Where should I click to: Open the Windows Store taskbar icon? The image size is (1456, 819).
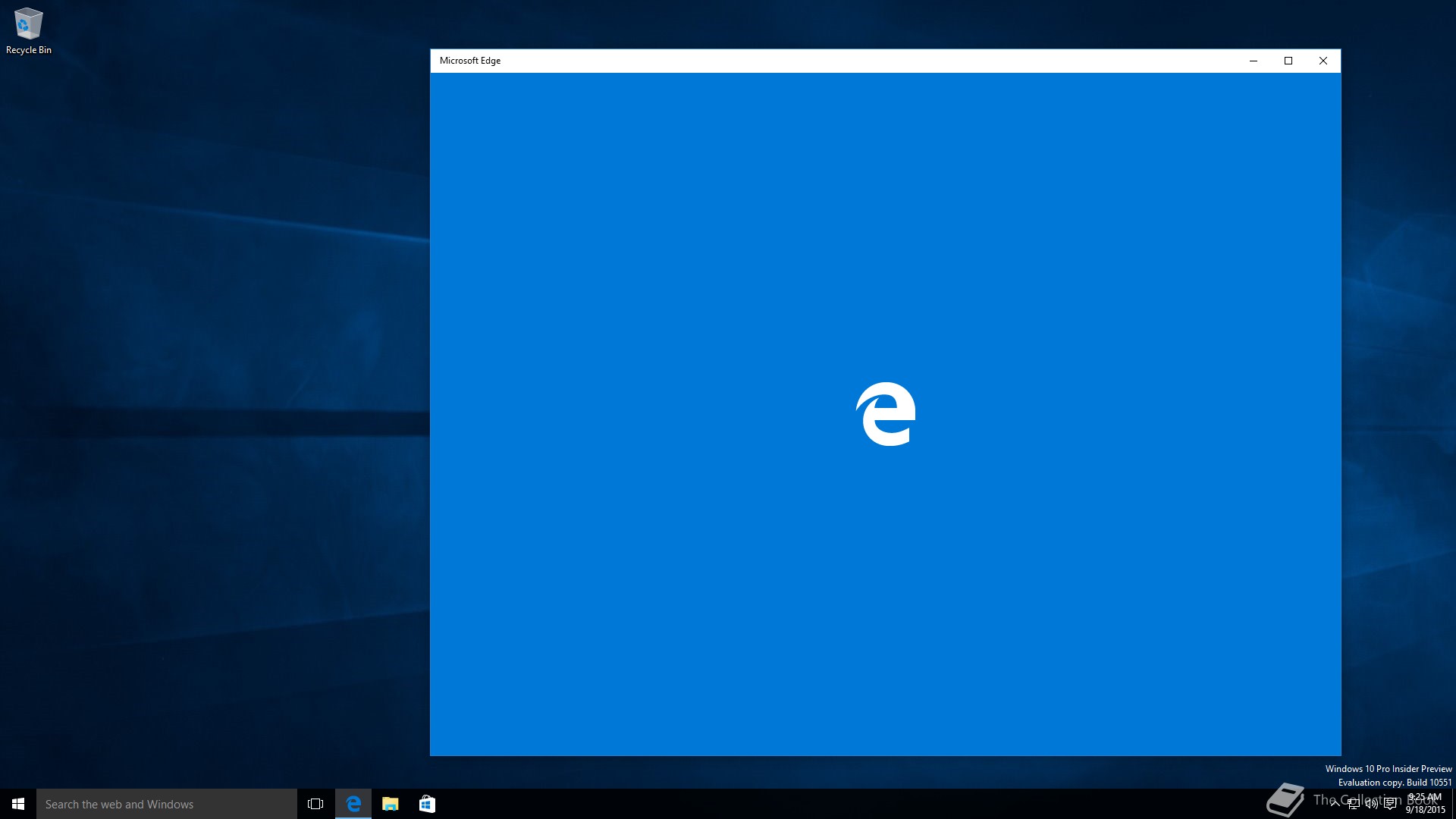click(x=427, y=804)
